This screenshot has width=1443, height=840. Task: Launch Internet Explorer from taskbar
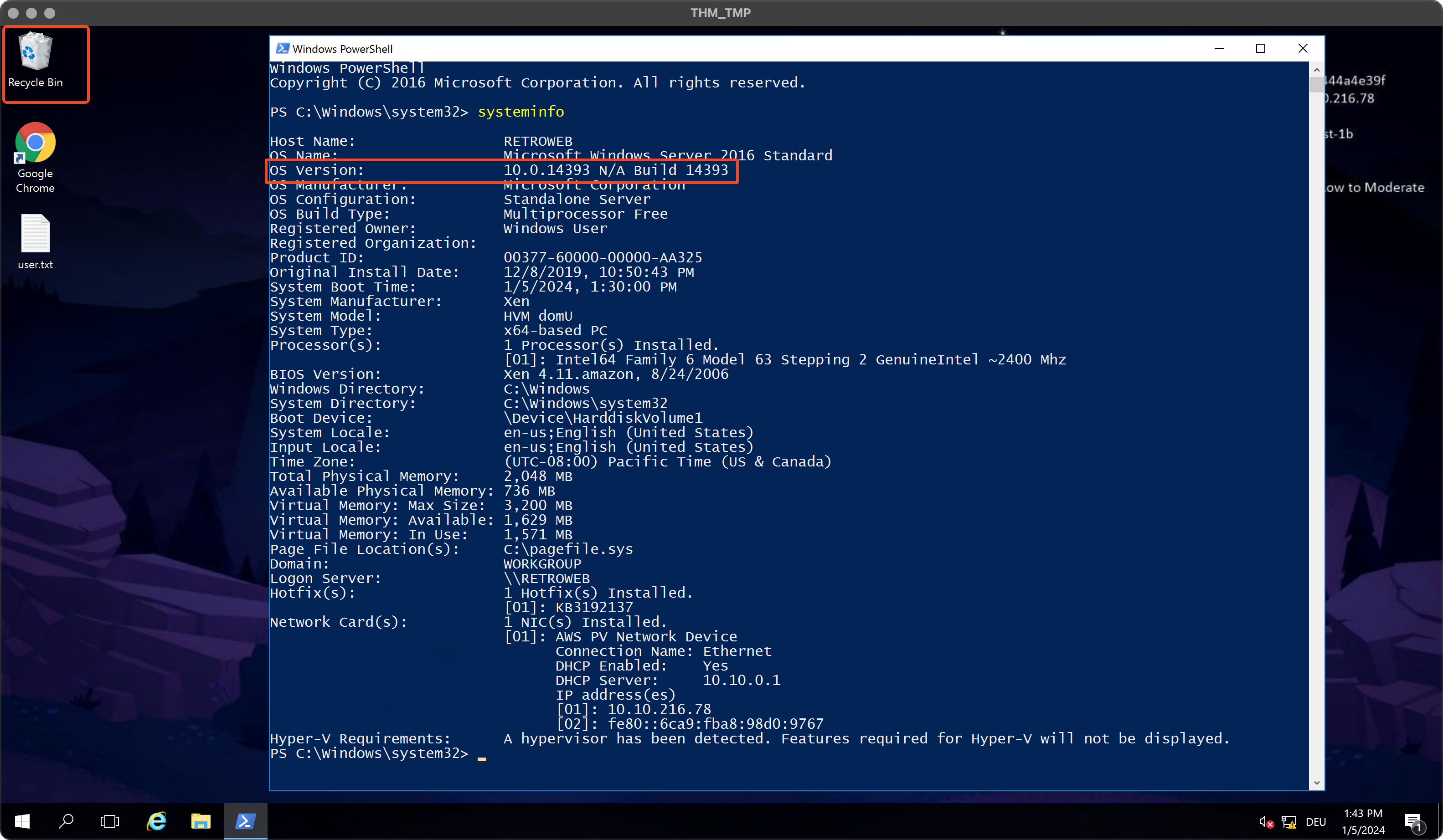pyautogui.click(x=156, y=822)
